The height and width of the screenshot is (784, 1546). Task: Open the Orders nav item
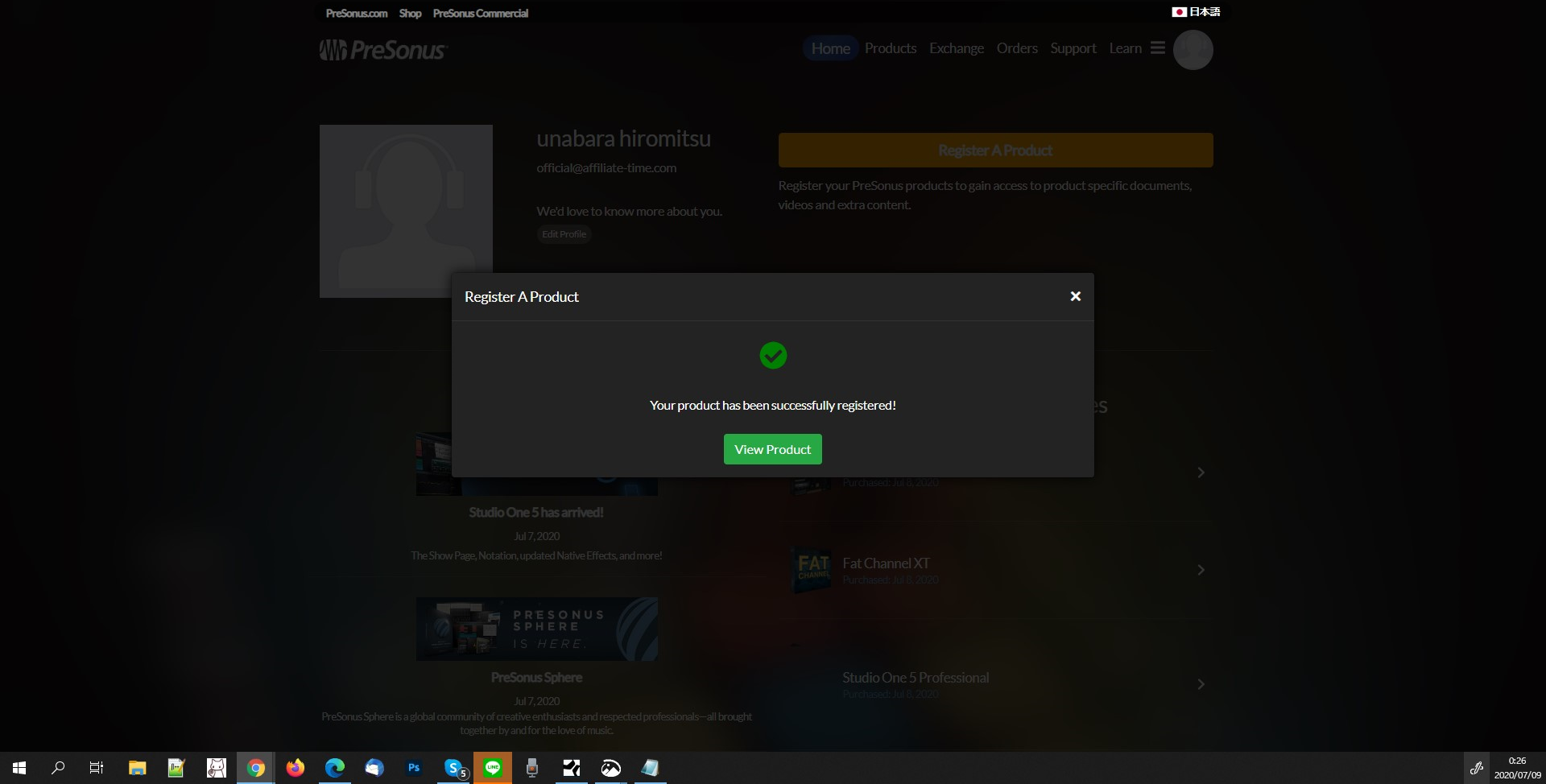pyautogui.click(x=1017, y=48)
